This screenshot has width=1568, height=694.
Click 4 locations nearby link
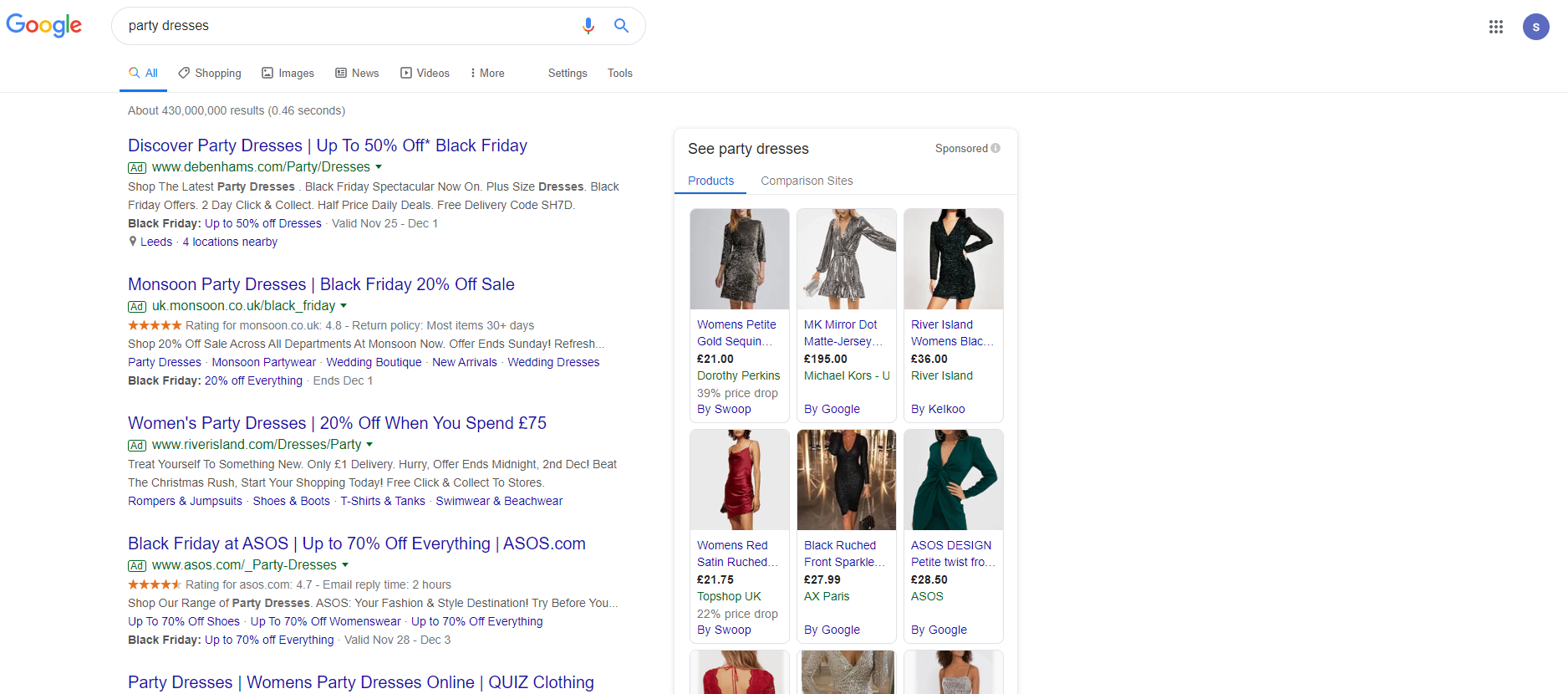click(230, 242)
